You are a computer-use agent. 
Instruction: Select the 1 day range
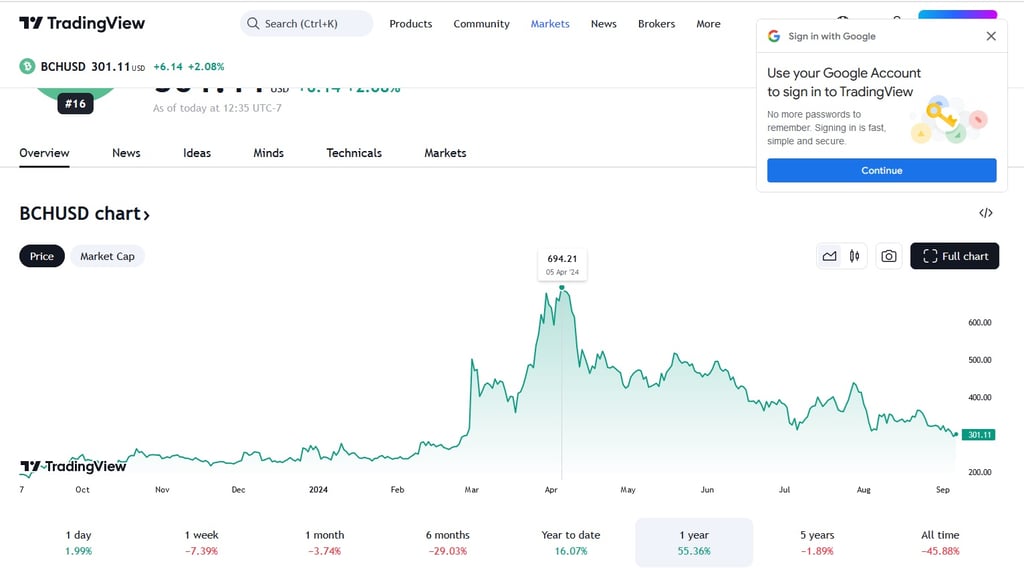click(78, 543)
